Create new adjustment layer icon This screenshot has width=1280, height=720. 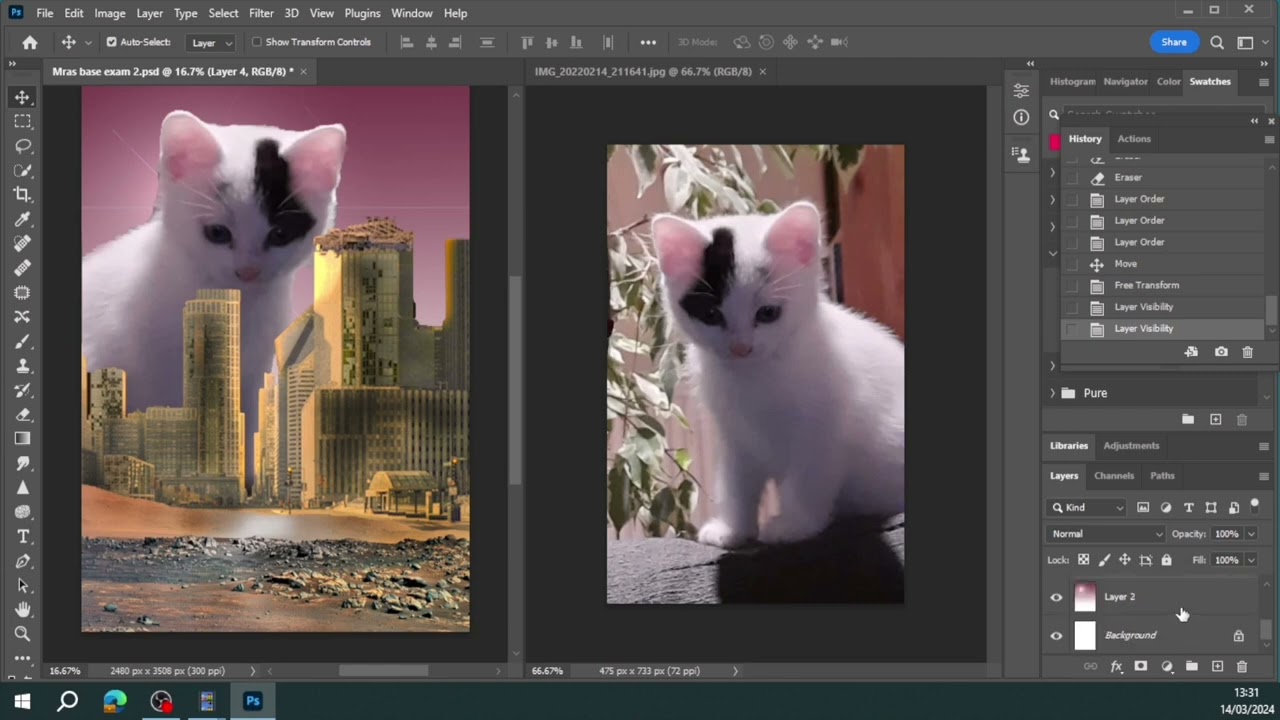(x=1167, y=666)
